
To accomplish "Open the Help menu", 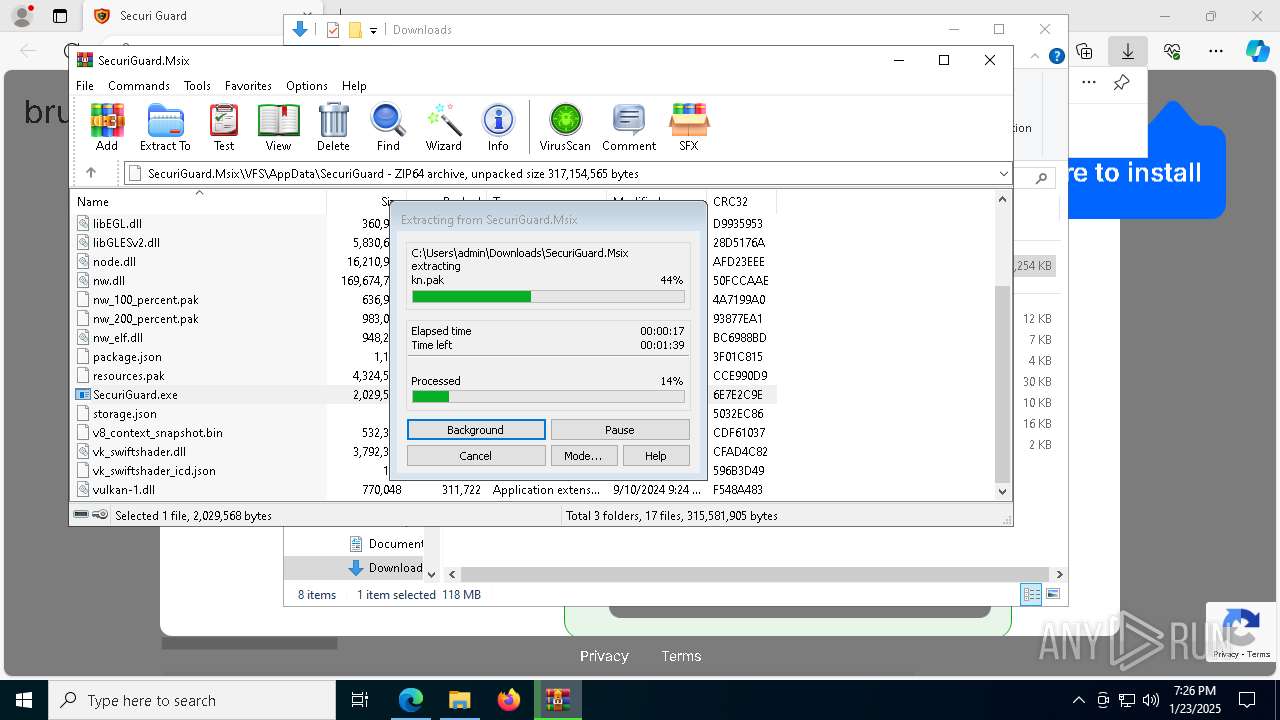I will 354,86.
